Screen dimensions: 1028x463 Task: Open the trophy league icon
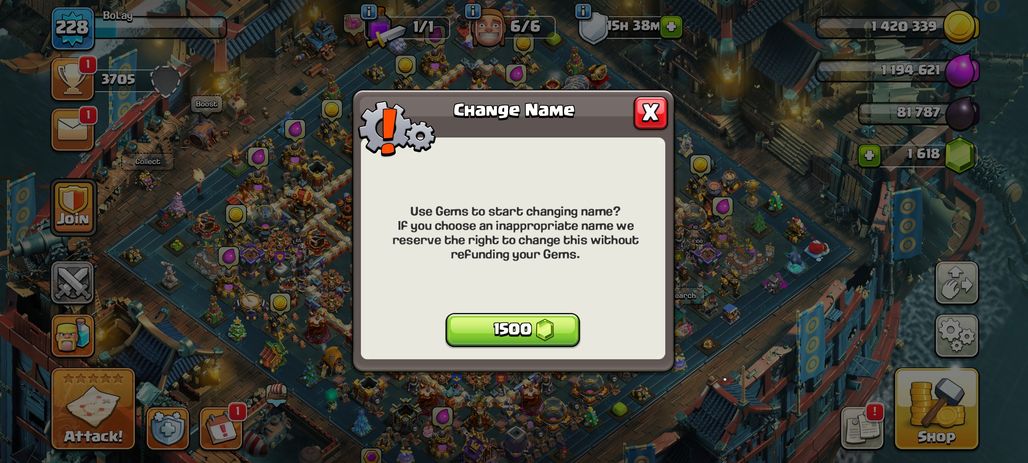pyautogui.click(x=72, y=79)
